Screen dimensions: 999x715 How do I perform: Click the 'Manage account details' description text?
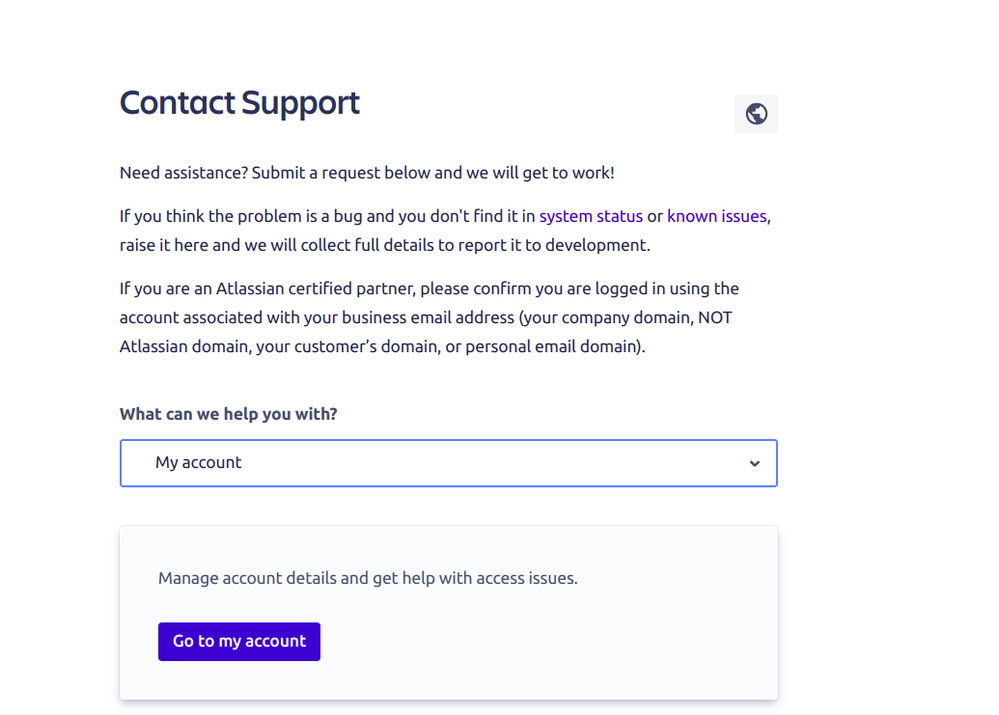click(368, 578)
